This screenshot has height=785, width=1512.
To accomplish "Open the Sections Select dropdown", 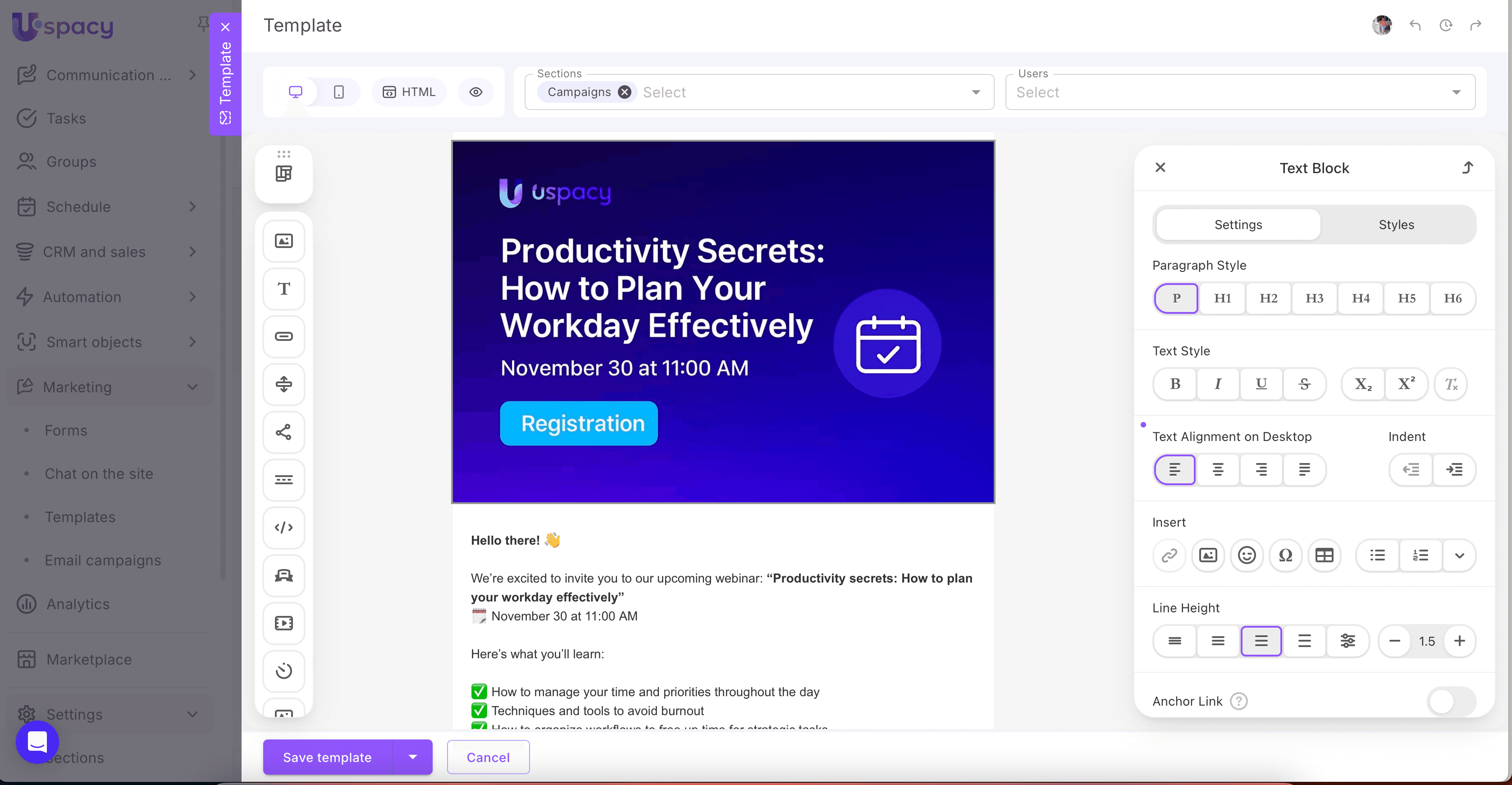I will point(976,92).
